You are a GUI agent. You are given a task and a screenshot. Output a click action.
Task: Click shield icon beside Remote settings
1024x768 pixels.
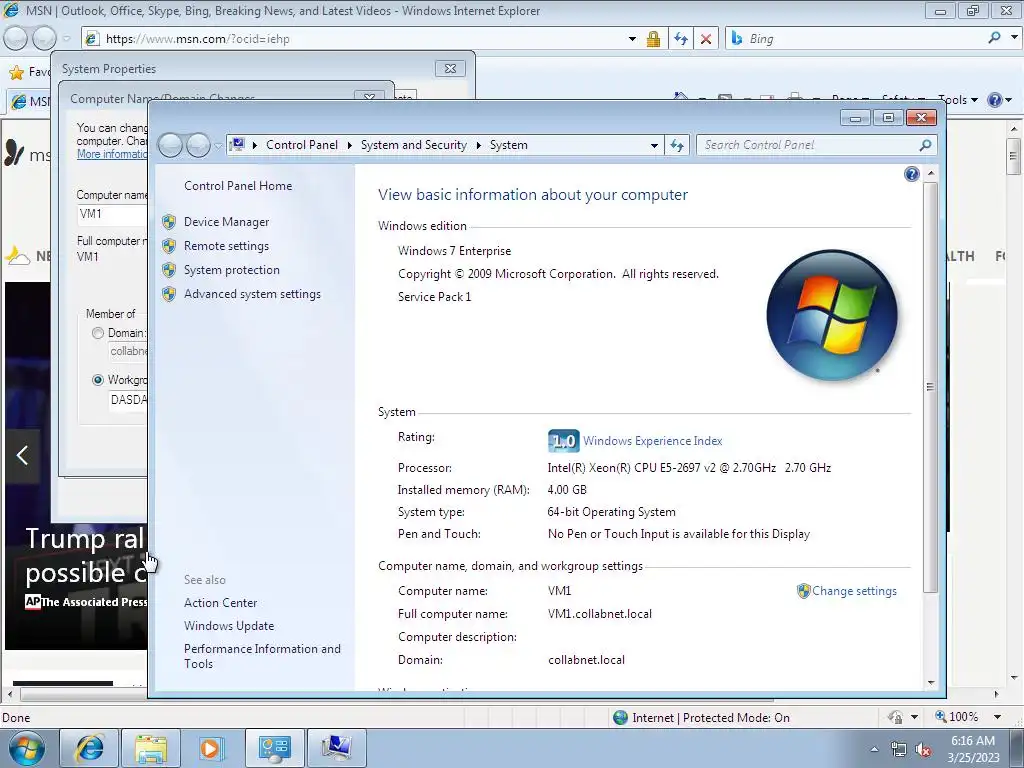169,246
